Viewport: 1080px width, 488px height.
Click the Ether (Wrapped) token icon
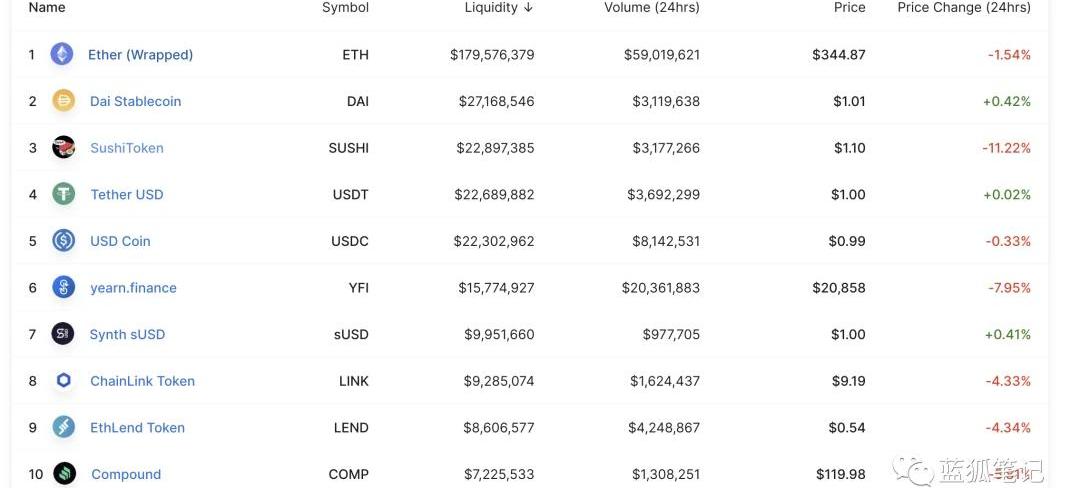(62, 54)
